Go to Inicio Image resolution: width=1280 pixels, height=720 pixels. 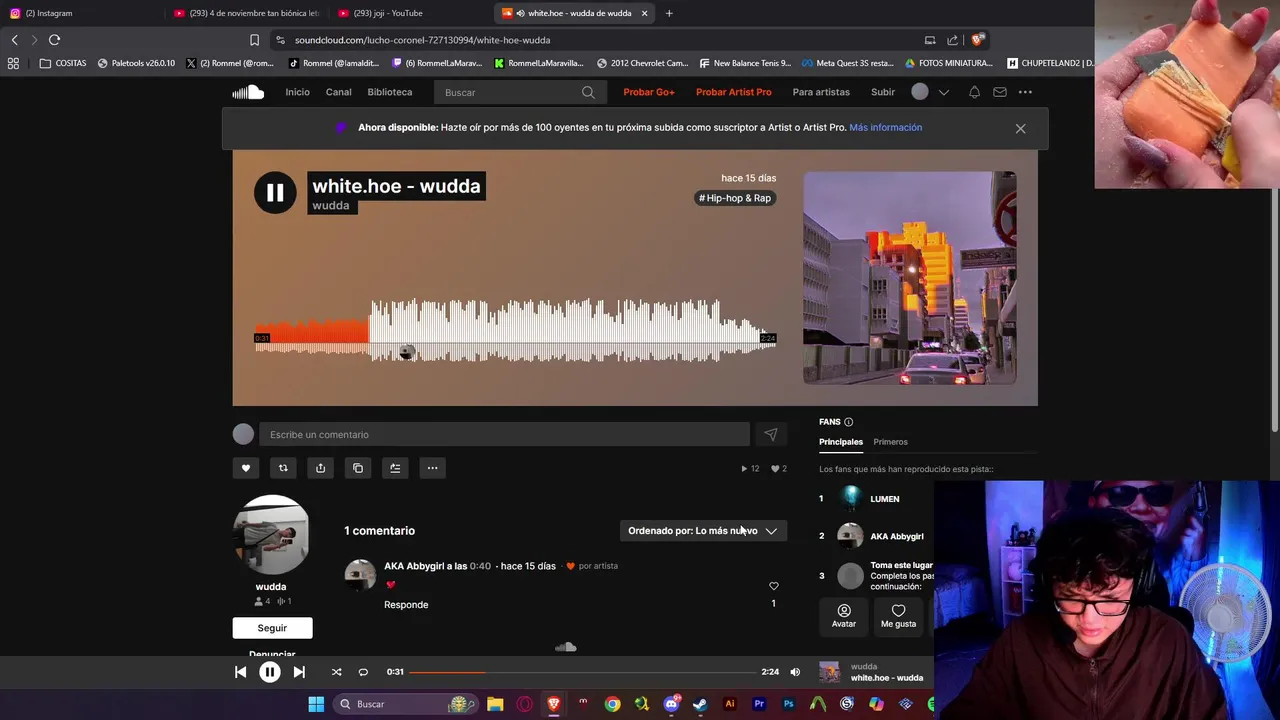(297, 92)
